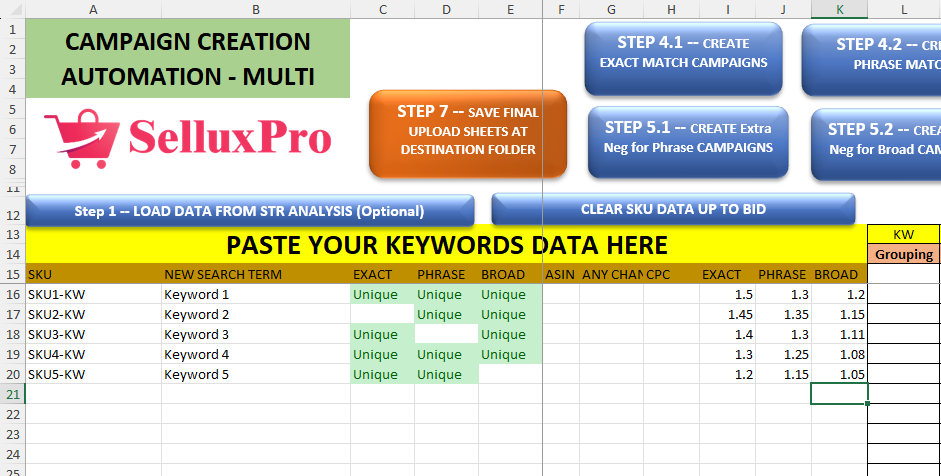Click the empty PHRASE cell for SKU3-KW
Viewport: 941px width, 476px height.
click(x=446, y=334)
